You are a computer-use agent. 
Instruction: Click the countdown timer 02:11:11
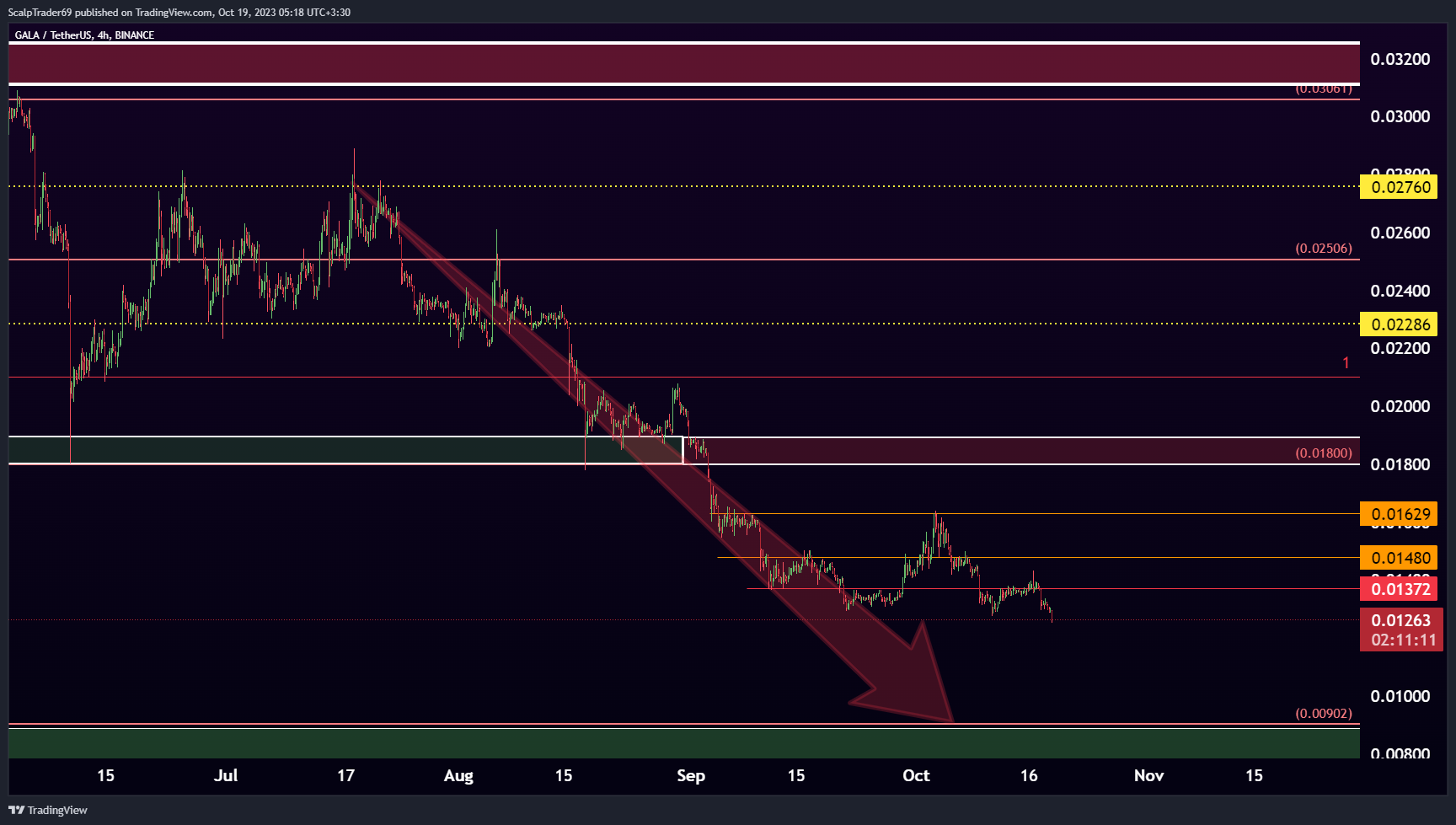[x=1404, y=640]
